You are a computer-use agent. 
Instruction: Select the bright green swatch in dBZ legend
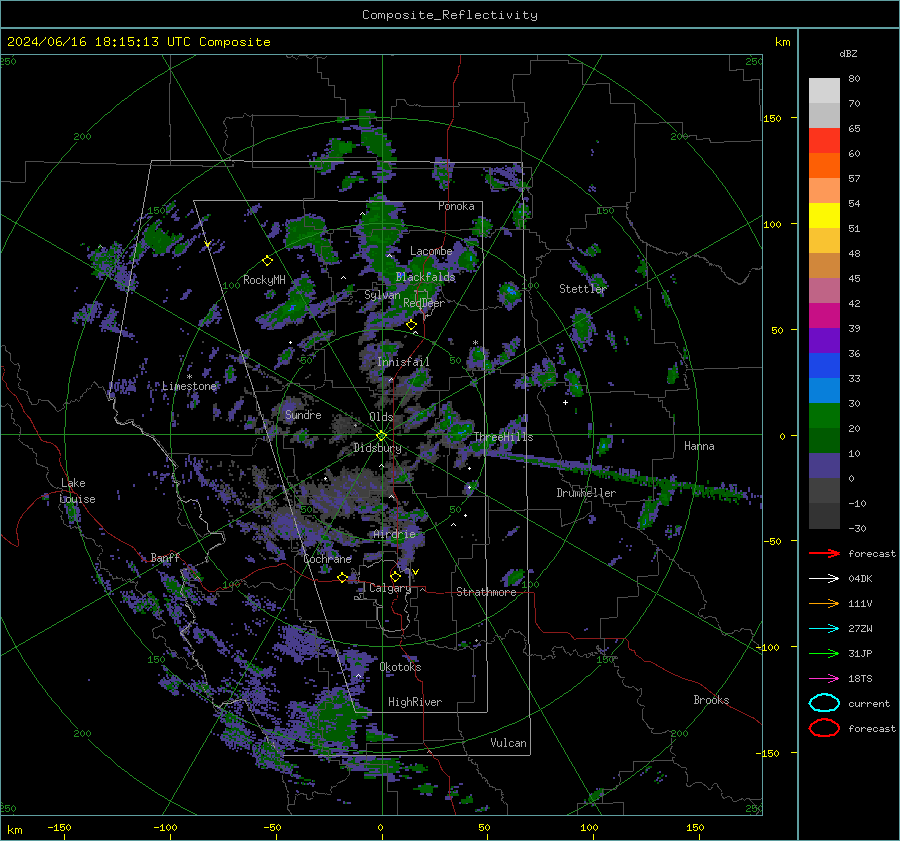coord(824,415)
